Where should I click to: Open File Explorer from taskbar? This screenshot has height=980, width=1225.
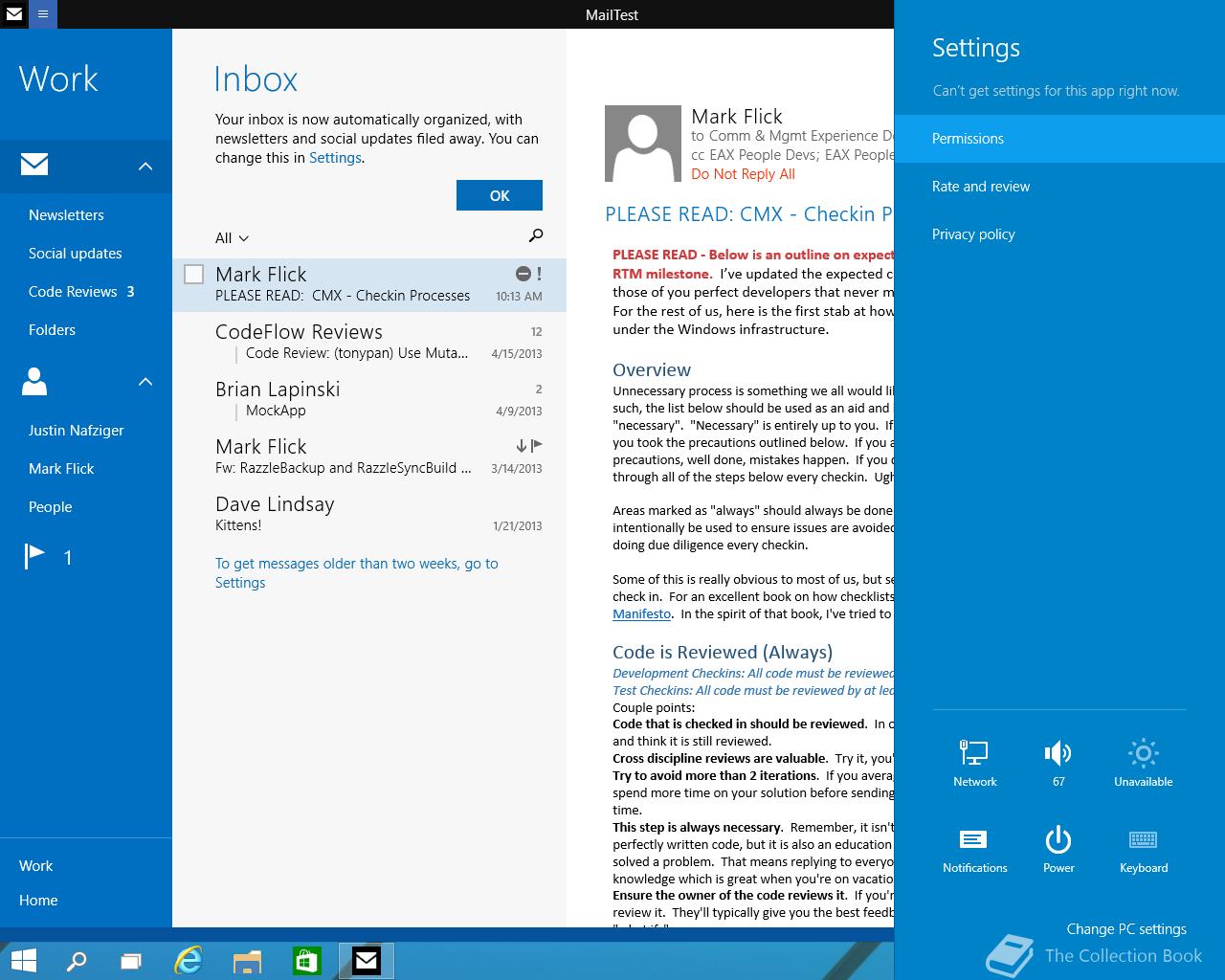pyautogui.click(x=247, y=961)
